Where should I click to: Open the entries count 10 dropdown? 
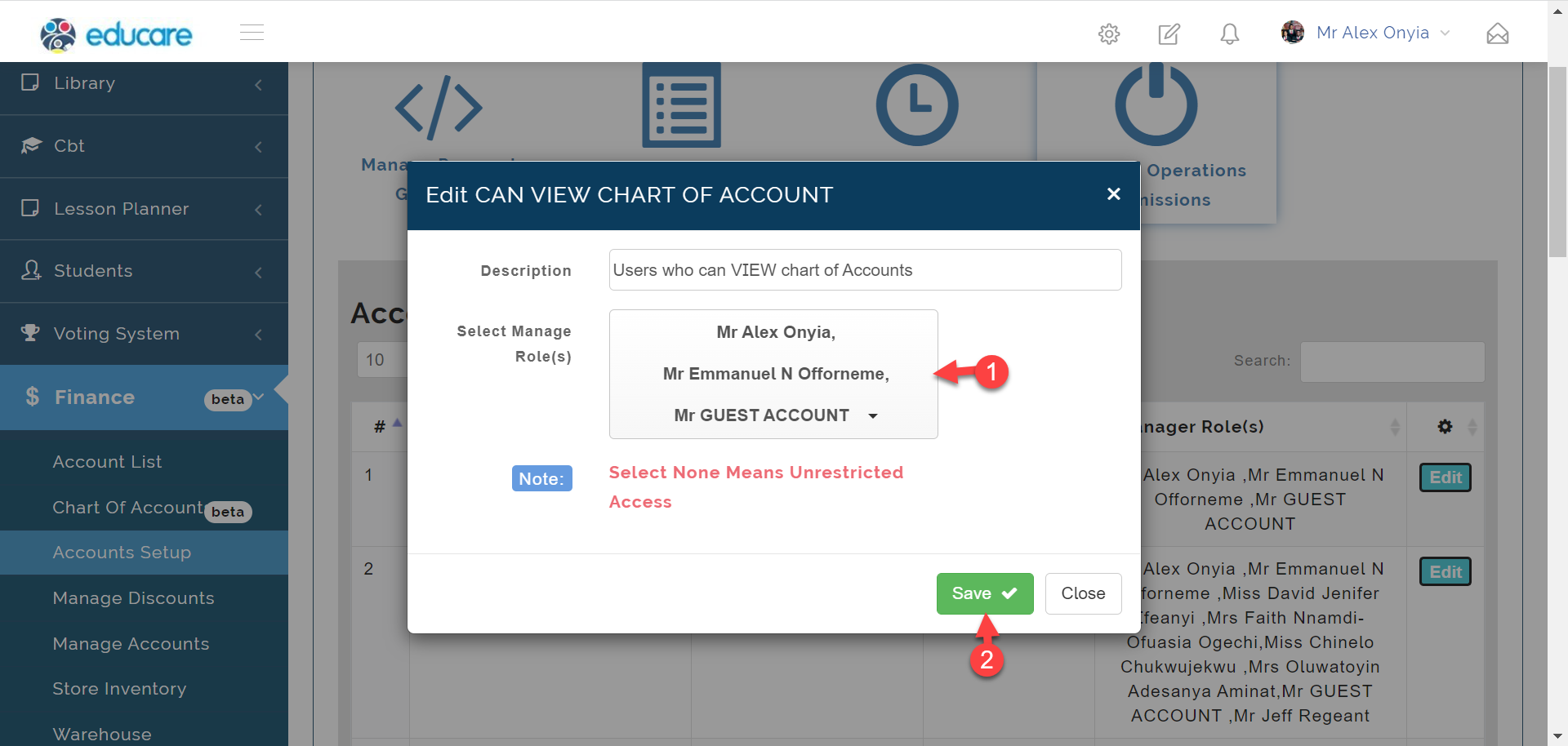click(382, 360)
